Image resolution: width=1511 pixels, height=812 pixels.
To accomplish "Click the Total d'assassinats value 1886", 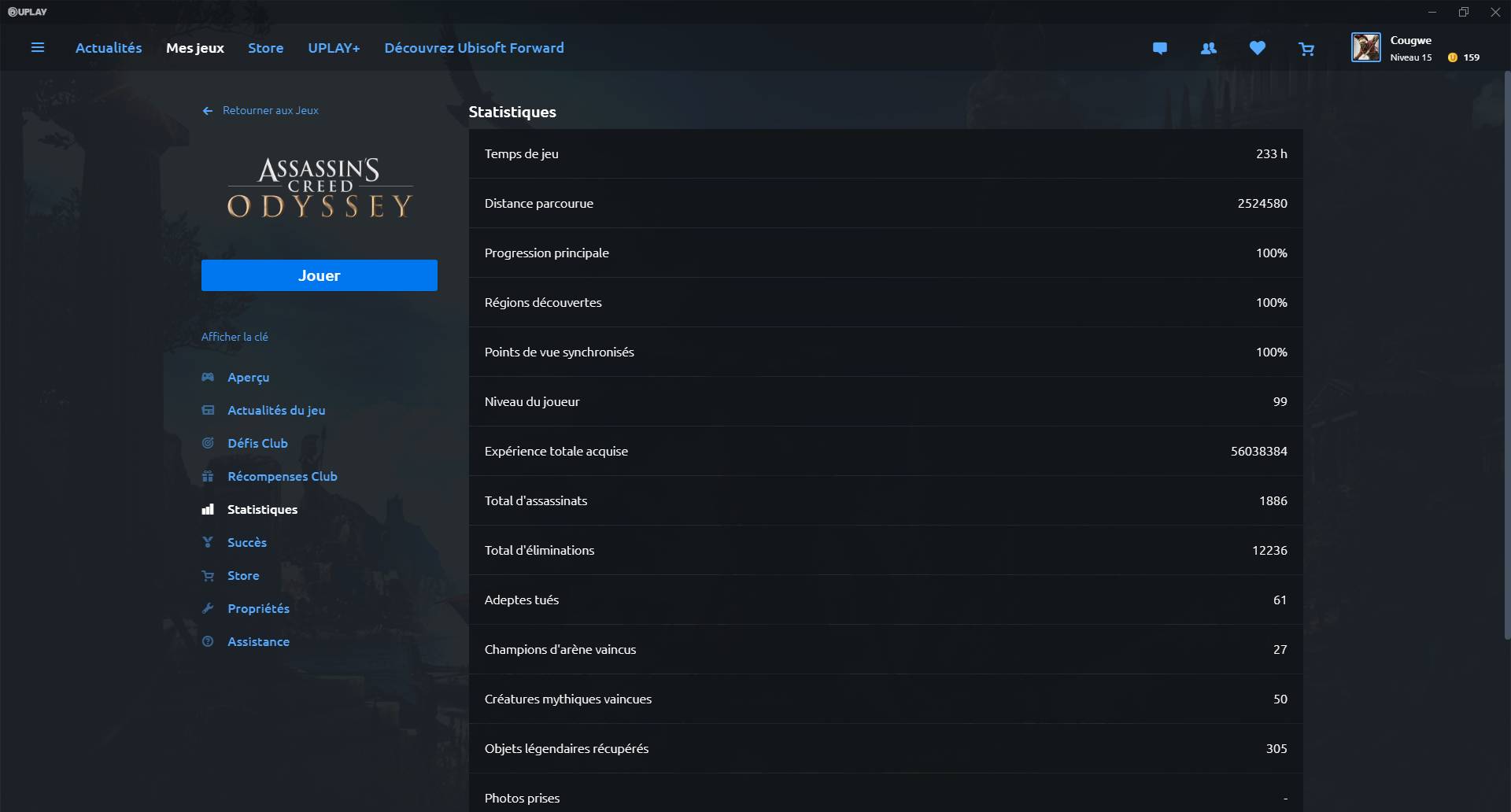I will click(x=1273, y=500).
